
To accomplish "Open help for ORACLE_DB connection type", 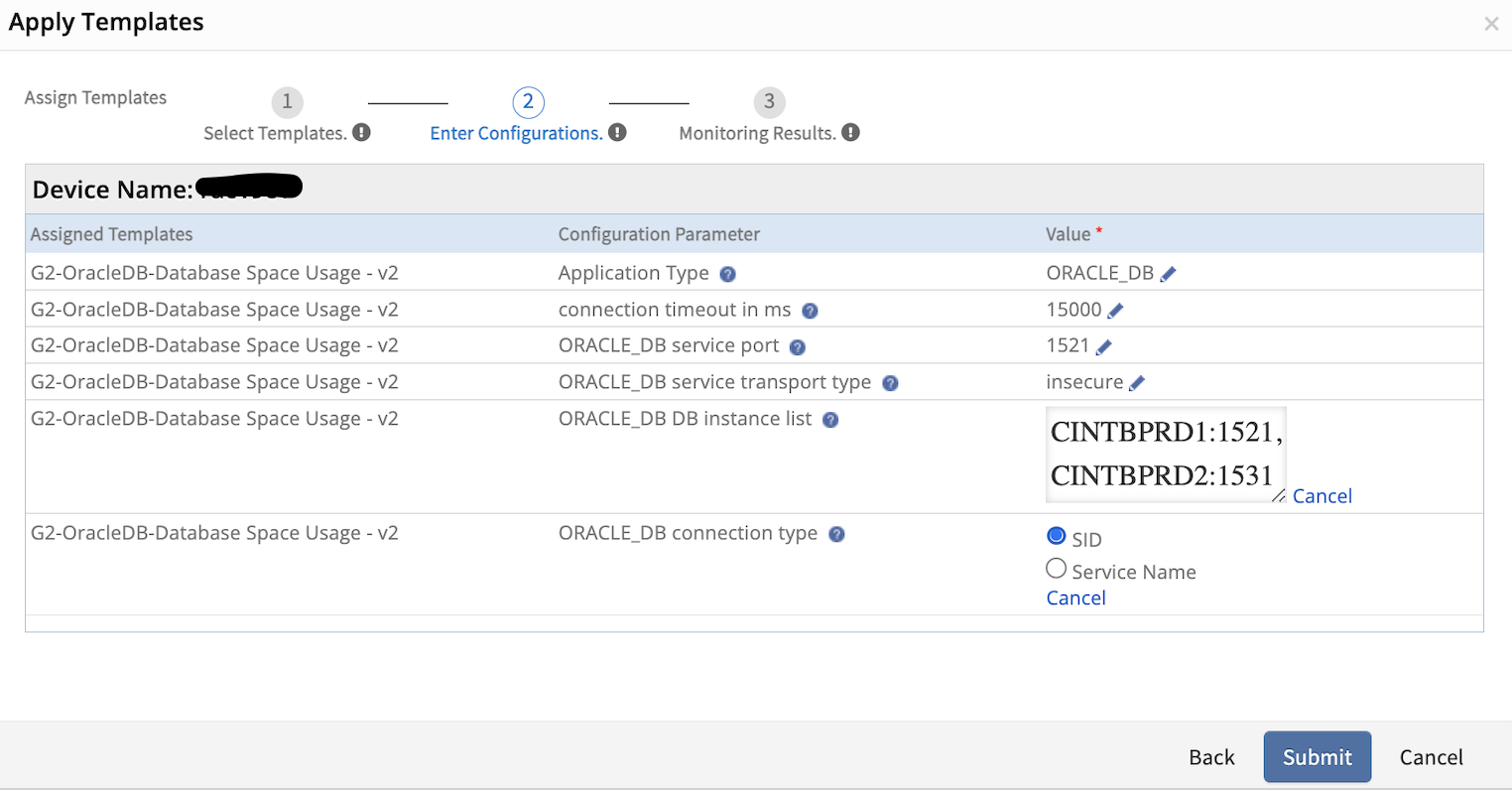I will coord(836,534).
